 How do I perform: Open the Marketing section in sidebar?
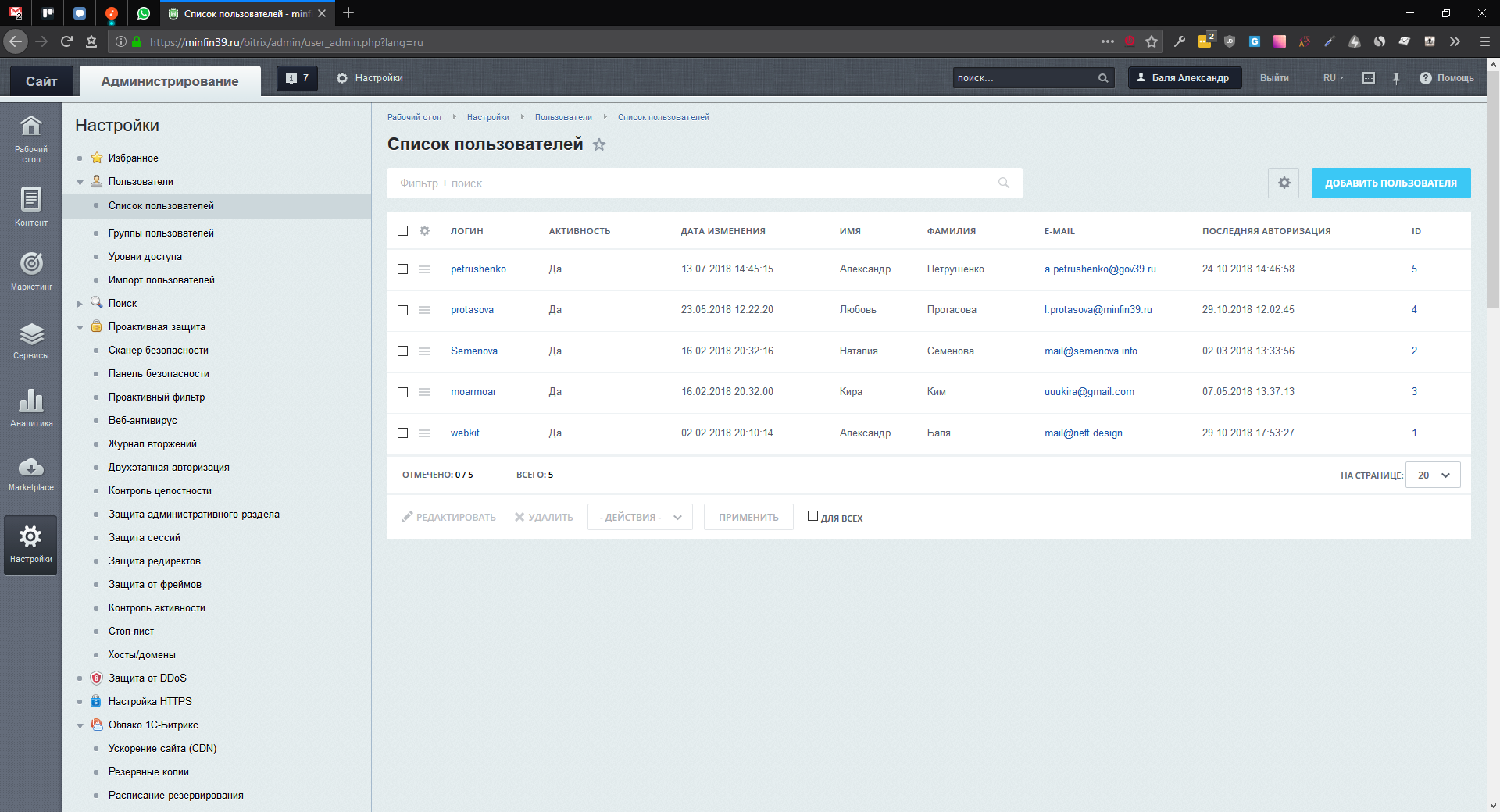coord(31,270)
